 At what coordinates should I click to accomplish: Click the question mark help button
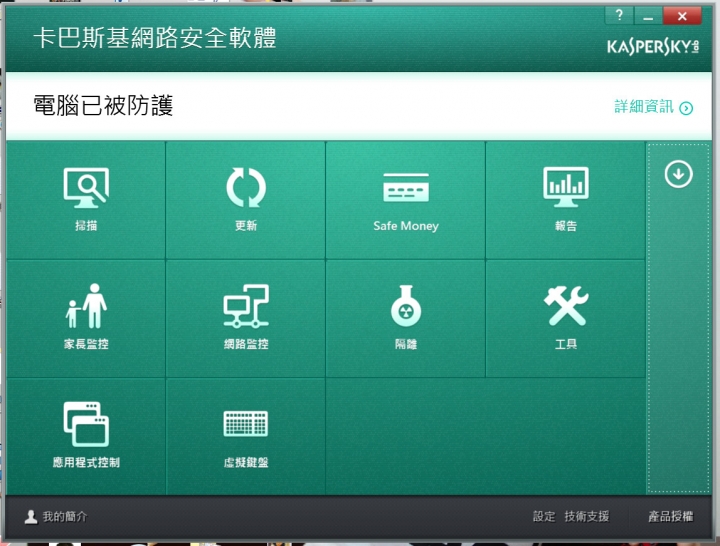coord(619,16)
